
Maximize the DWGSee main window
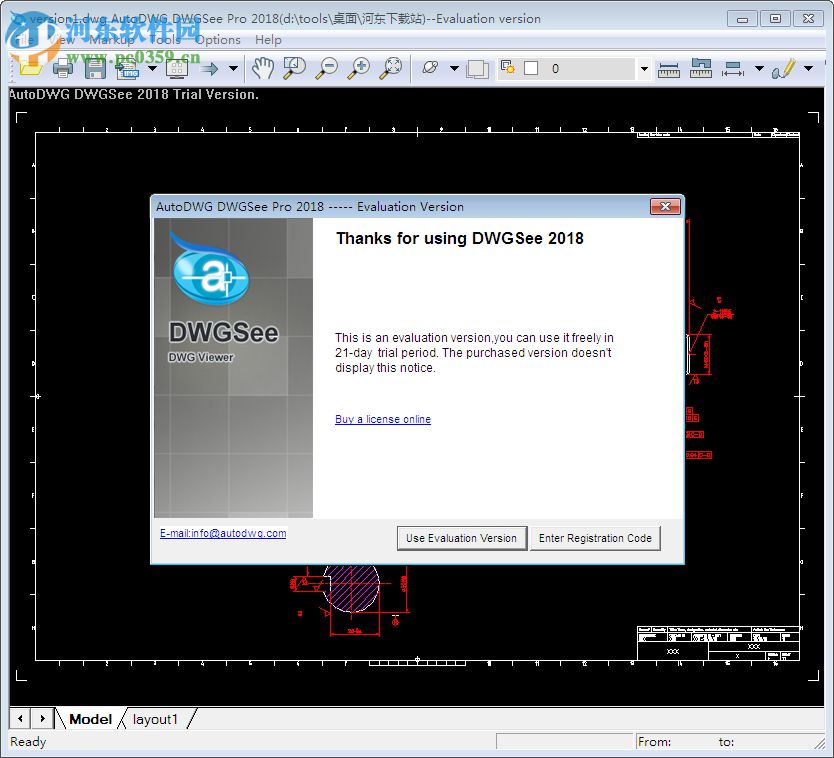point(775,19)
